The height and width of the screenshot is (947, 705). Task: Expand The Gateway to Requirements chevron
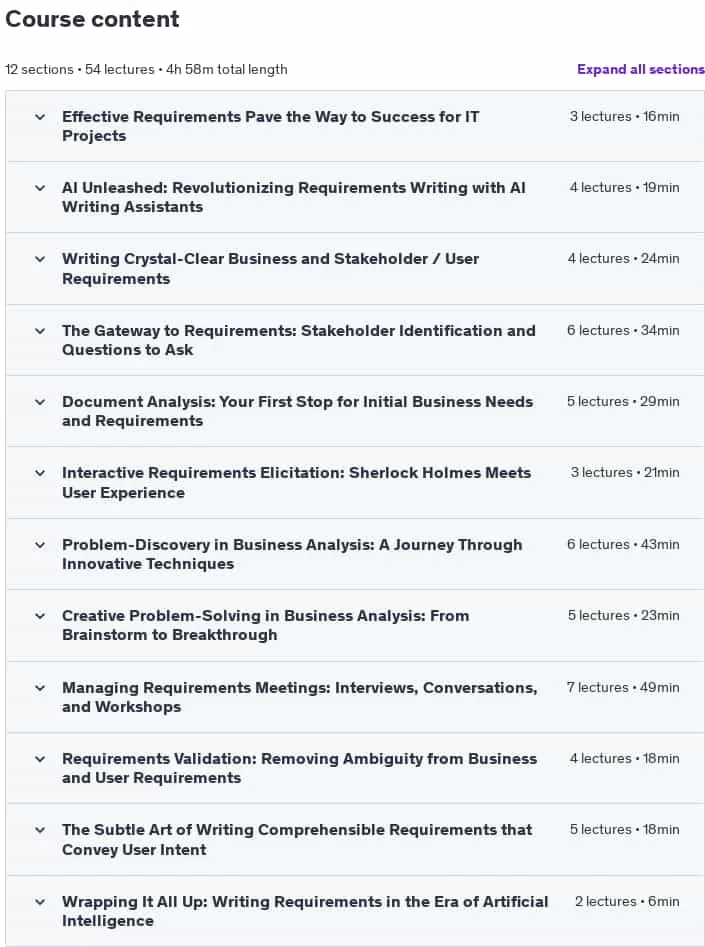pos(40,331)
